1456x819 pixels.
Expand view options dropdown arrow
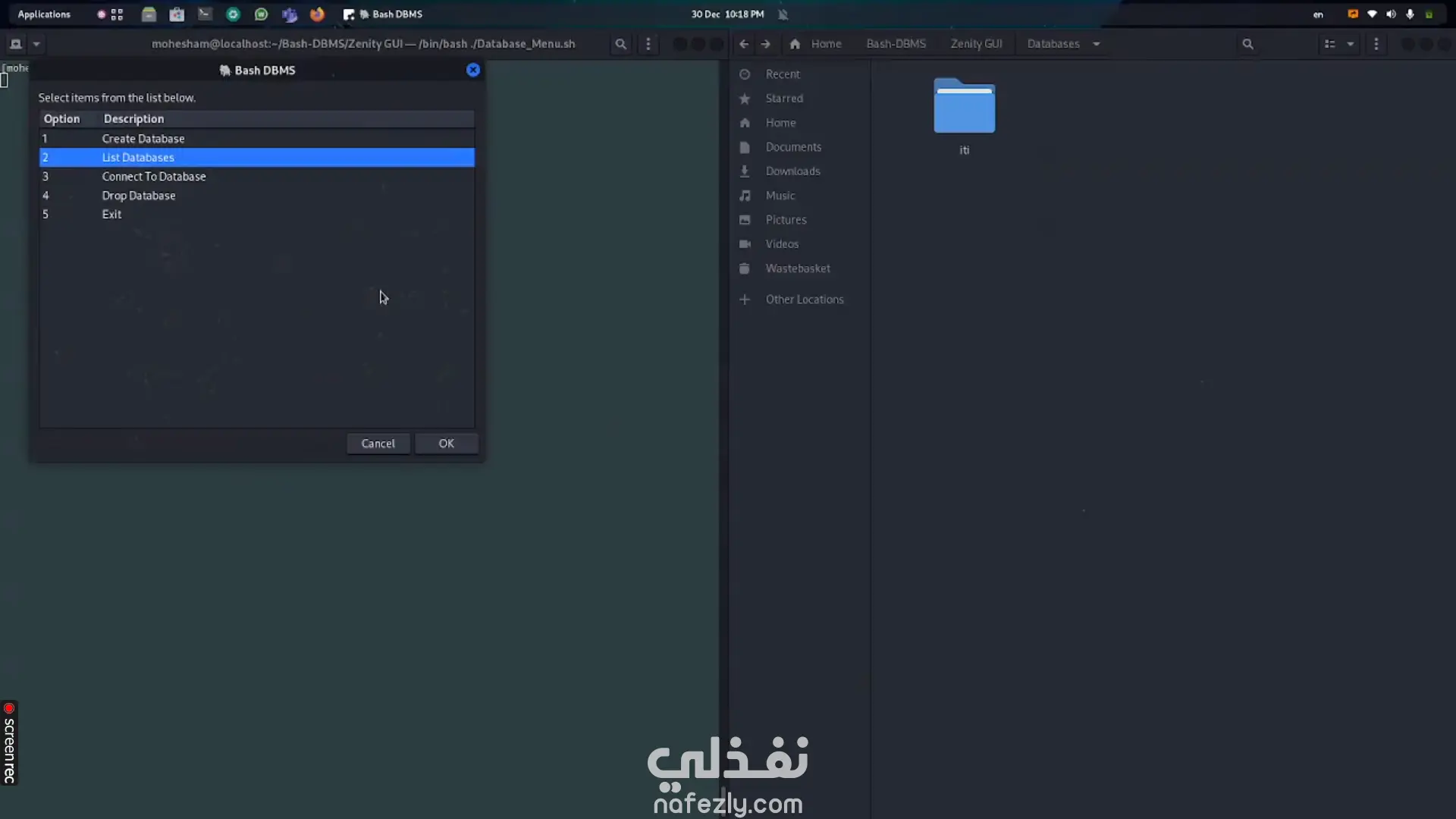click(1351, 44)
